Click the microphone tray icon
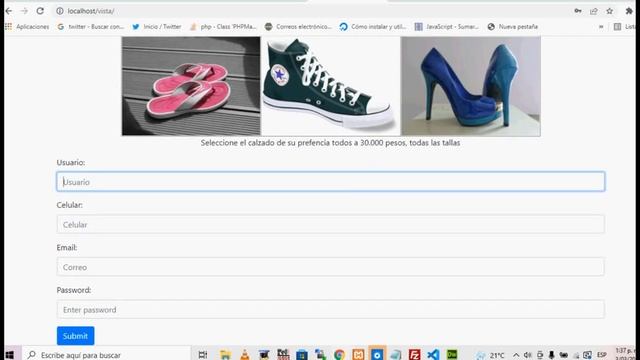 tap(551, 355)
